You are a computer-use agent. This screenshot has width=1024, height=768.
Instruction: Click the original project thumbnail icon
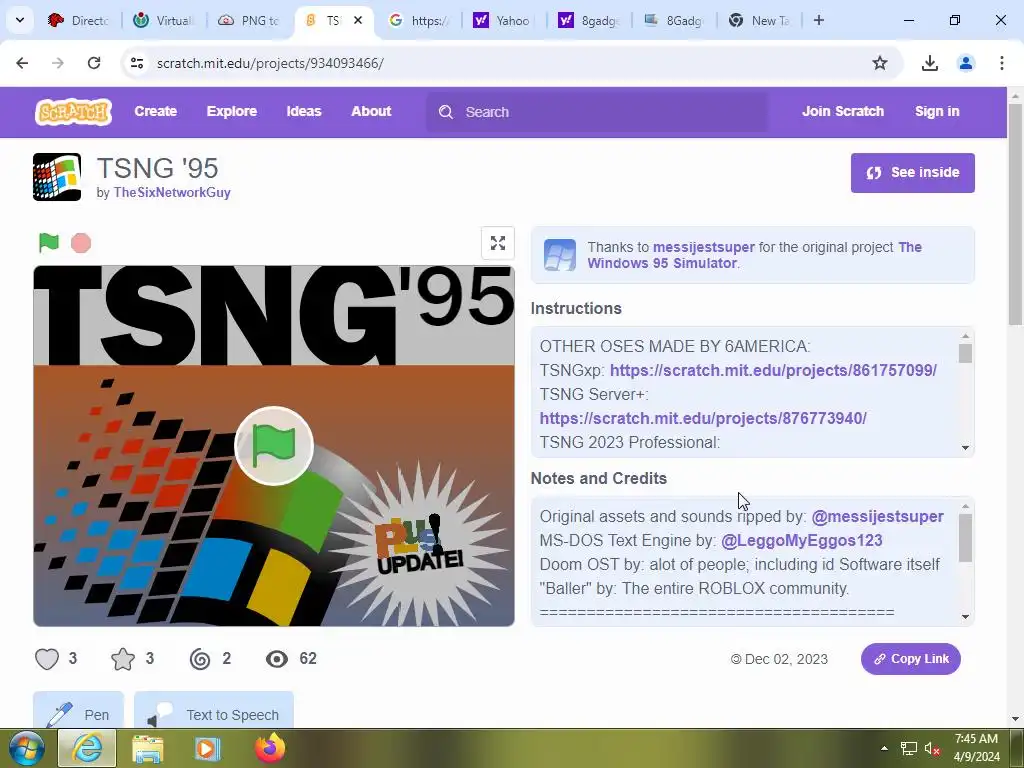[560, 255]
